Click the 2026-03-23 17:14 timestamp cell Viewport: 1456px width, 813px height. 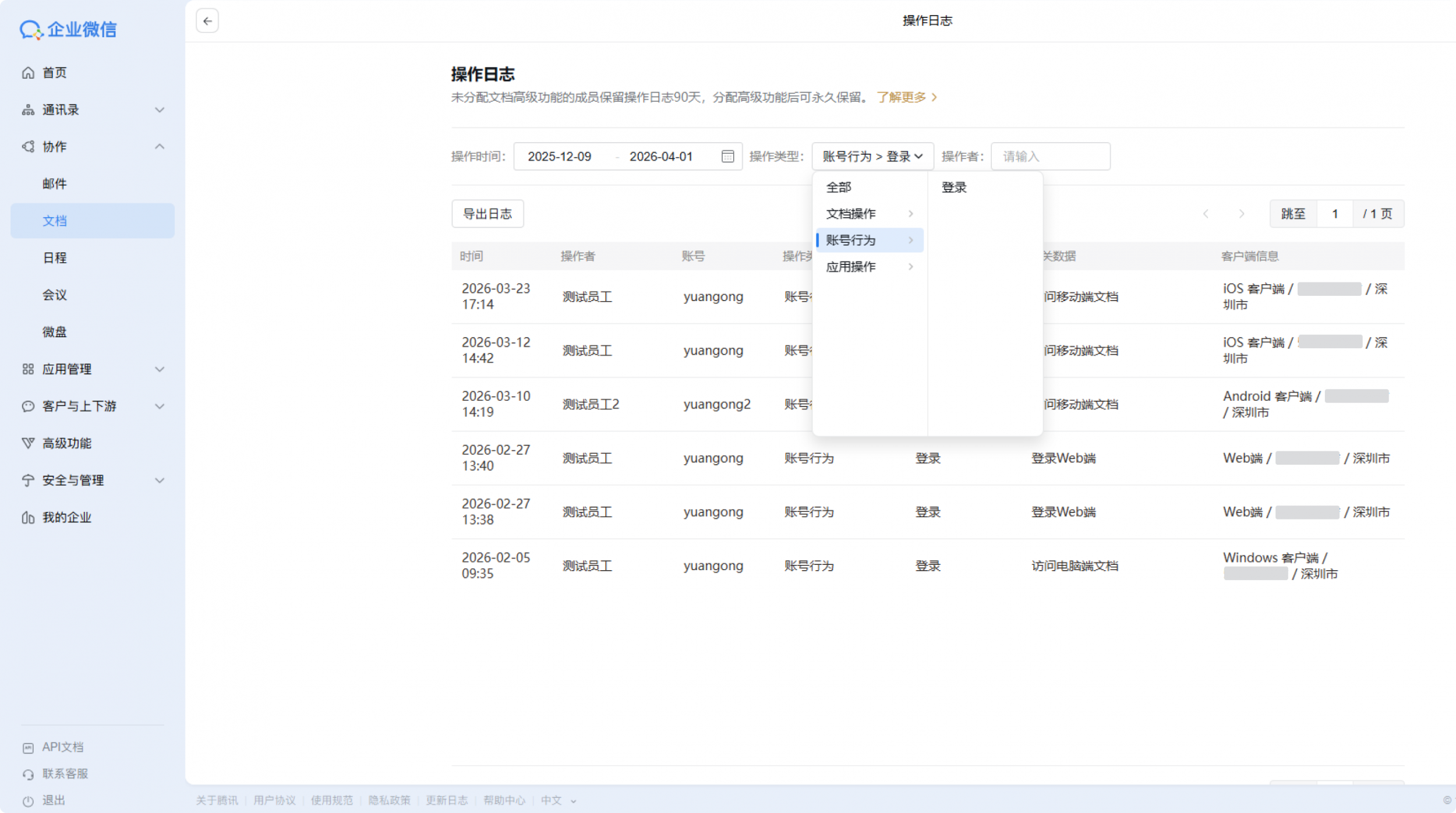point(496,296)
